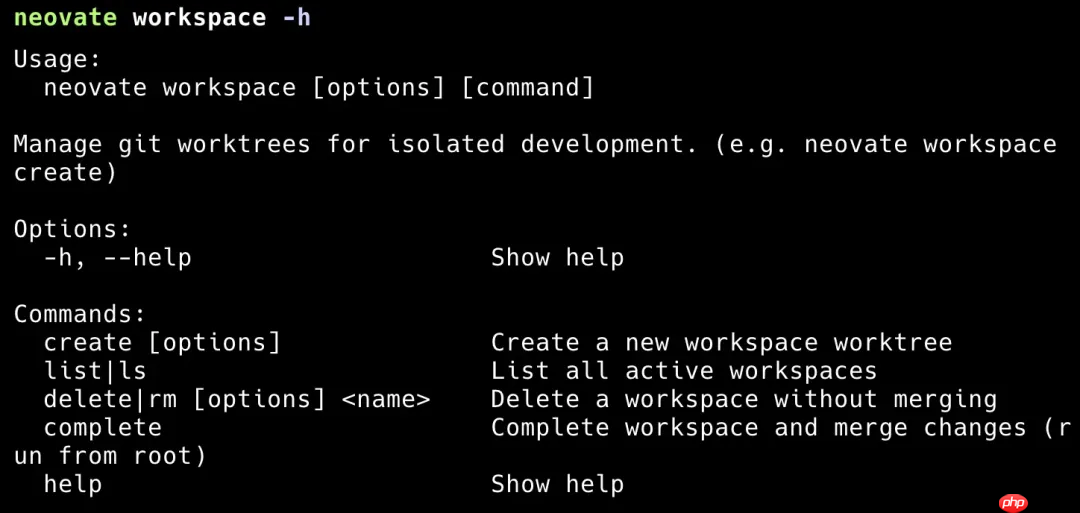1080x513 pixels.
Task: Select the delete|rm command entry
Action: coord(237,400)
